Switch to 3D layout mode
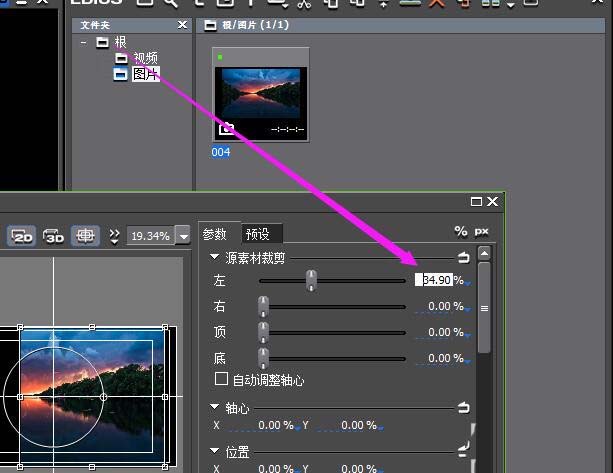Image resolution: width=613 pixels, height=473 pixels. point(54,235)
